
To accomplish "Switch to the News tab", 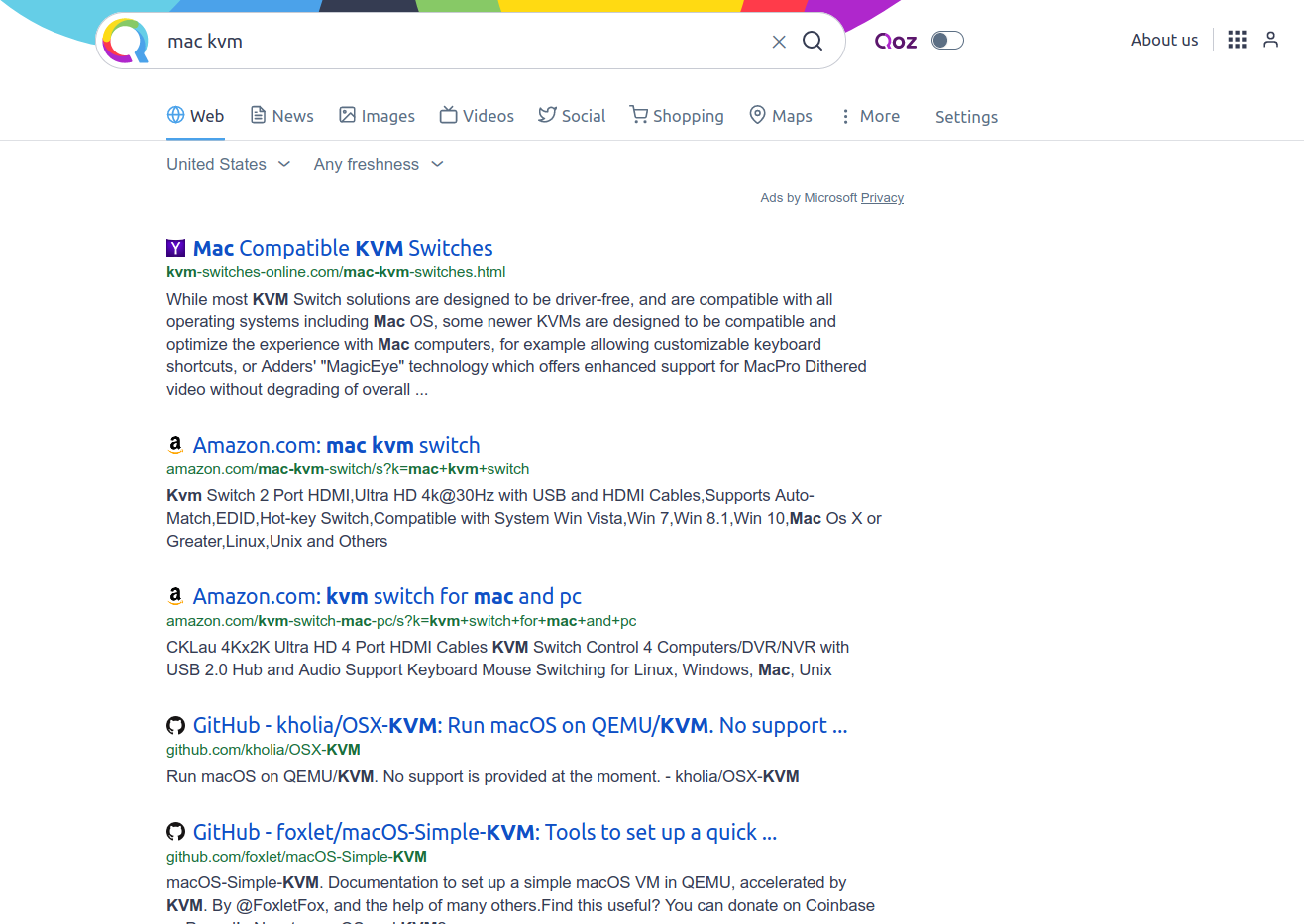I will tap(281, 116).
